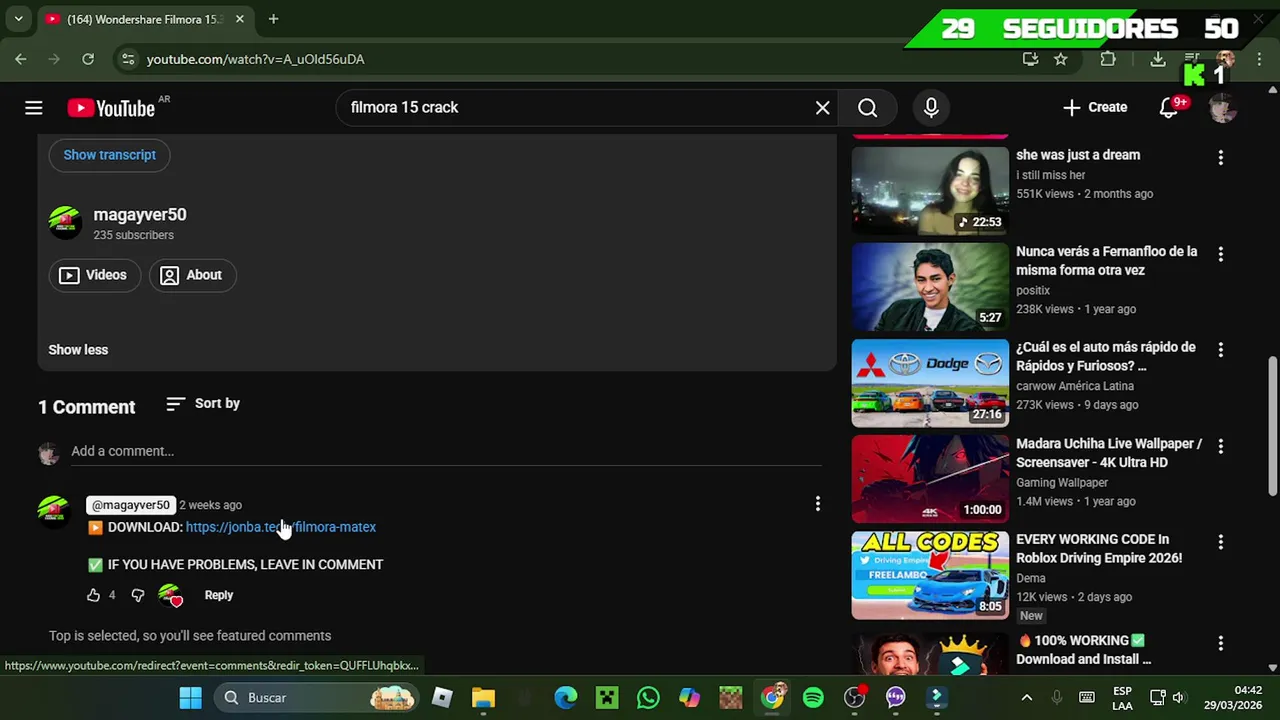Viewport: 1280px width, 720px height.
Task: Open Microsoft Edge from the taskbar
Action: point(566,697)
